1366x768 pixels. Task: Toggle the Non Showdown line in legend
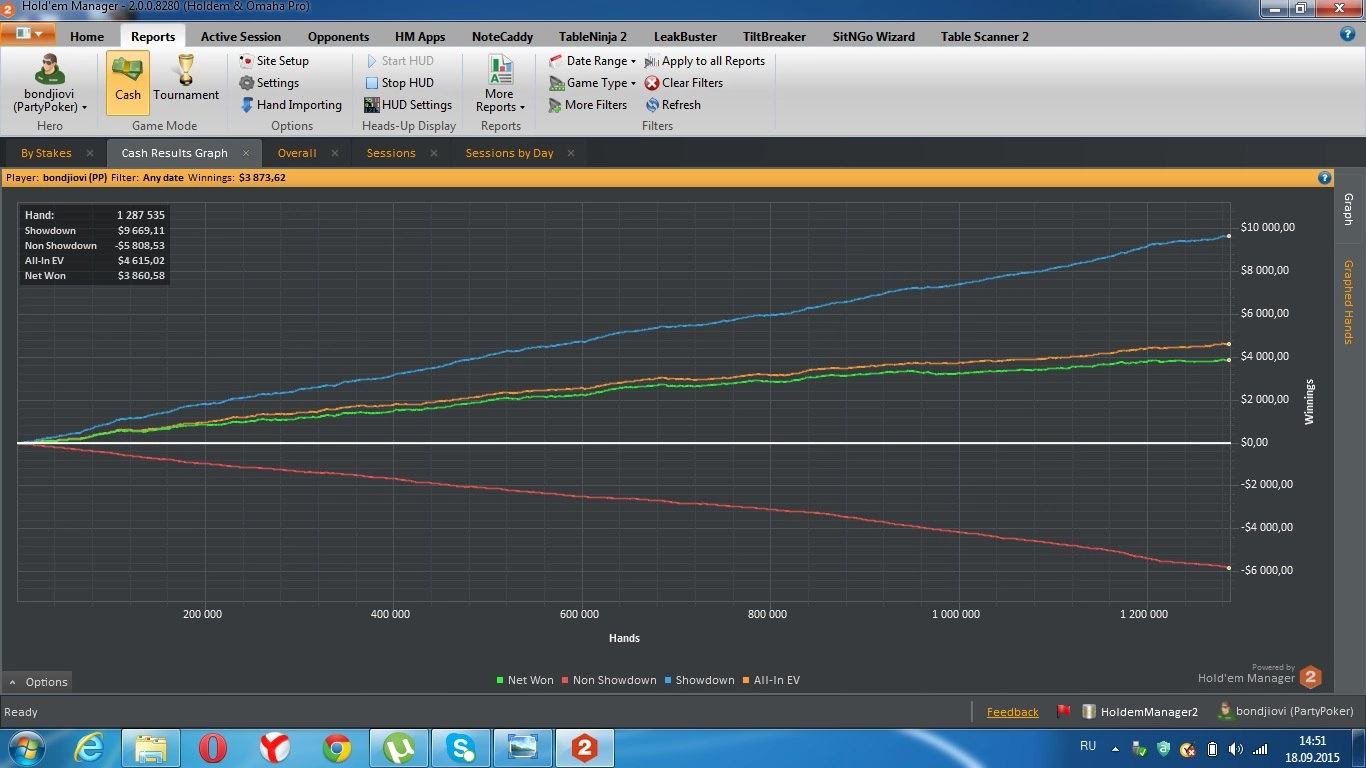point(609,680)
